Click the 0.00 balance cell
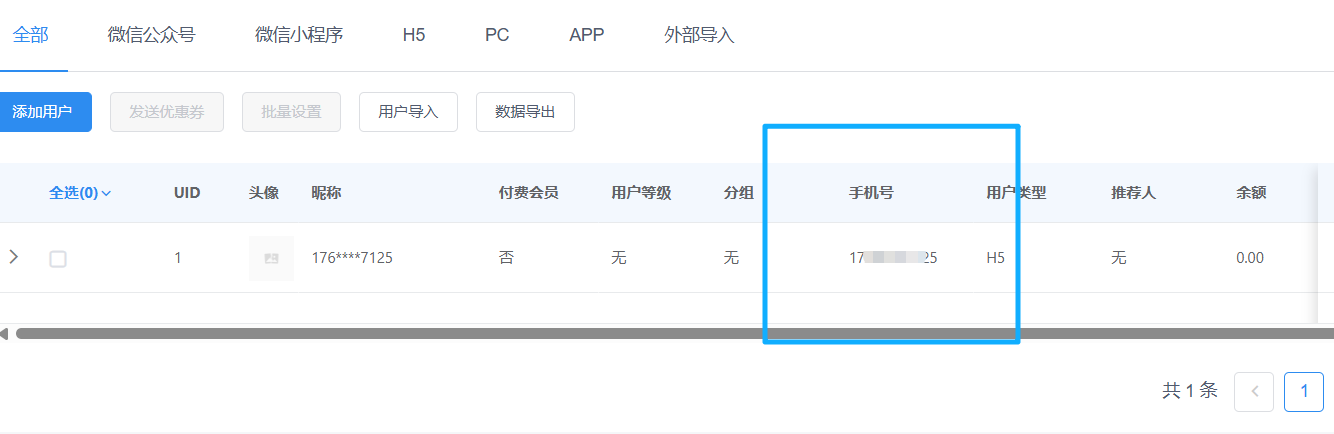 pos(1250,258)
